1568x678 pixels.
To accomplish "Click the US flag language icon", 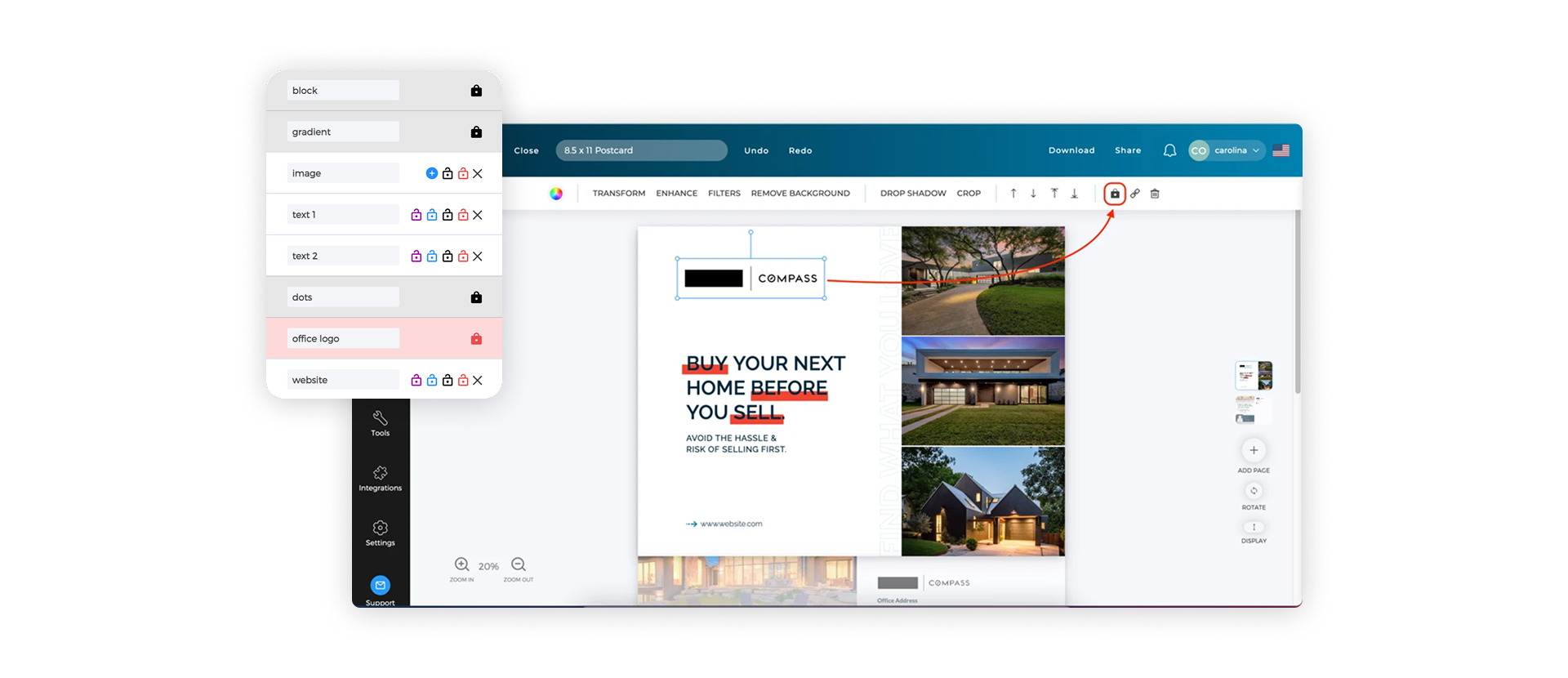I will coord(1281,150).
